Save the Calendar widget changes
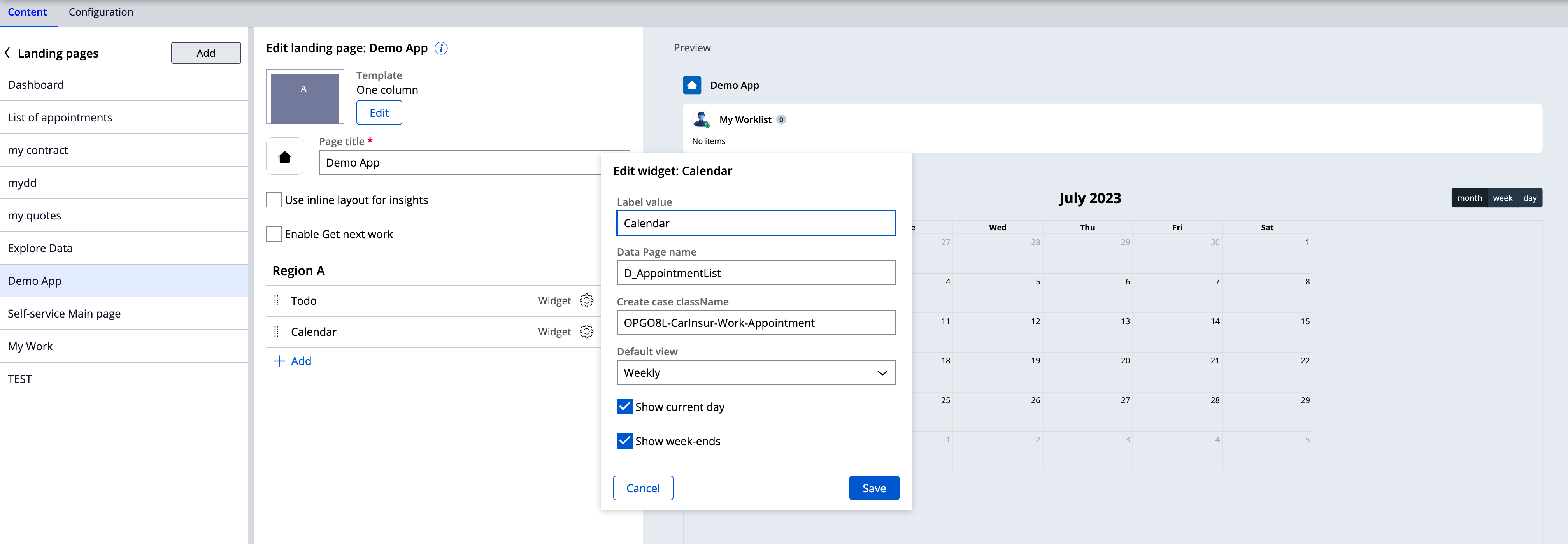The image size is (1568, 544). [x=873, y=488]
